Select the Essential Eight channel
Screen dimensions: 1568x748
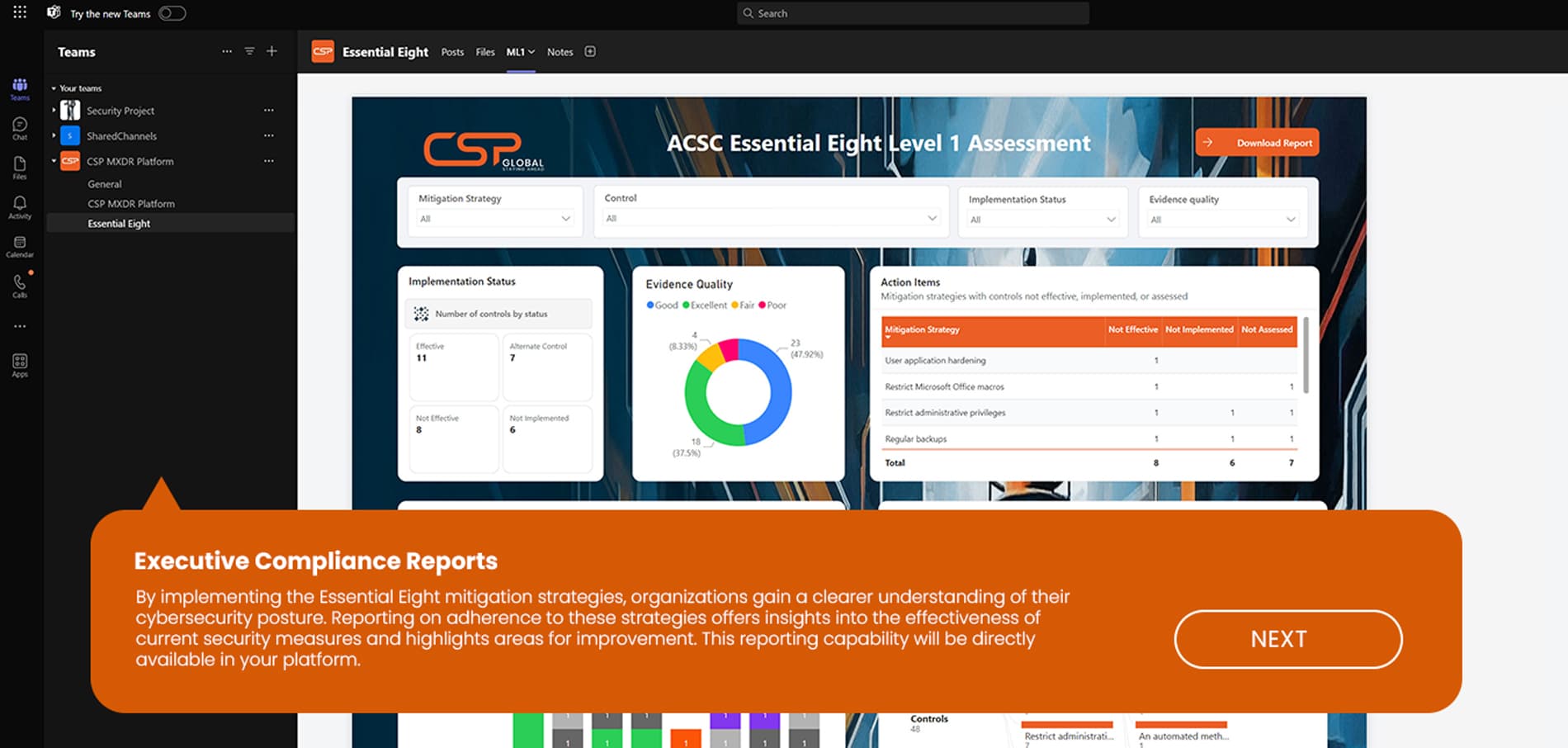[x=170, y=224]
